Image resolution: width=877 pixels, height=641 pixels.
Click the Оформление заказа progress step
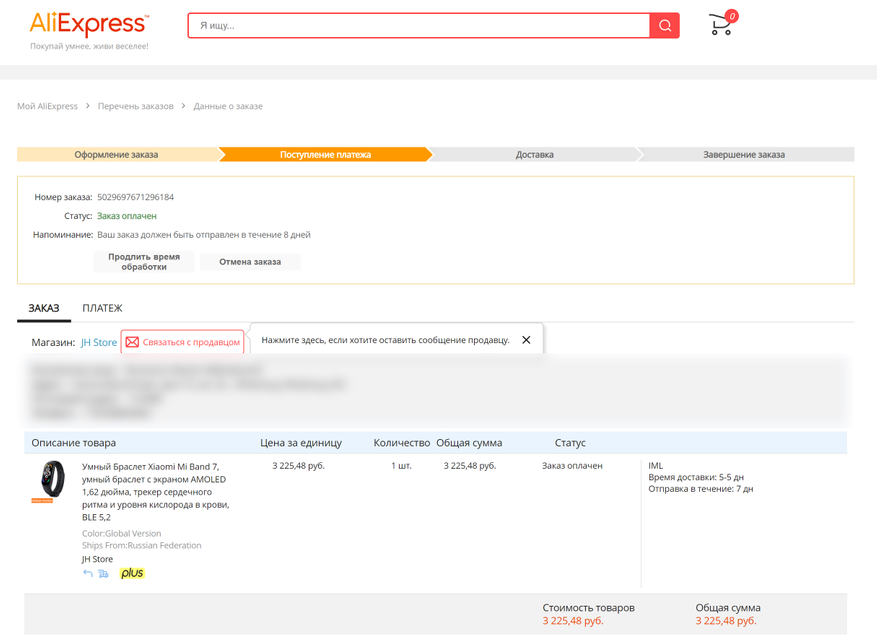[116, 154]
